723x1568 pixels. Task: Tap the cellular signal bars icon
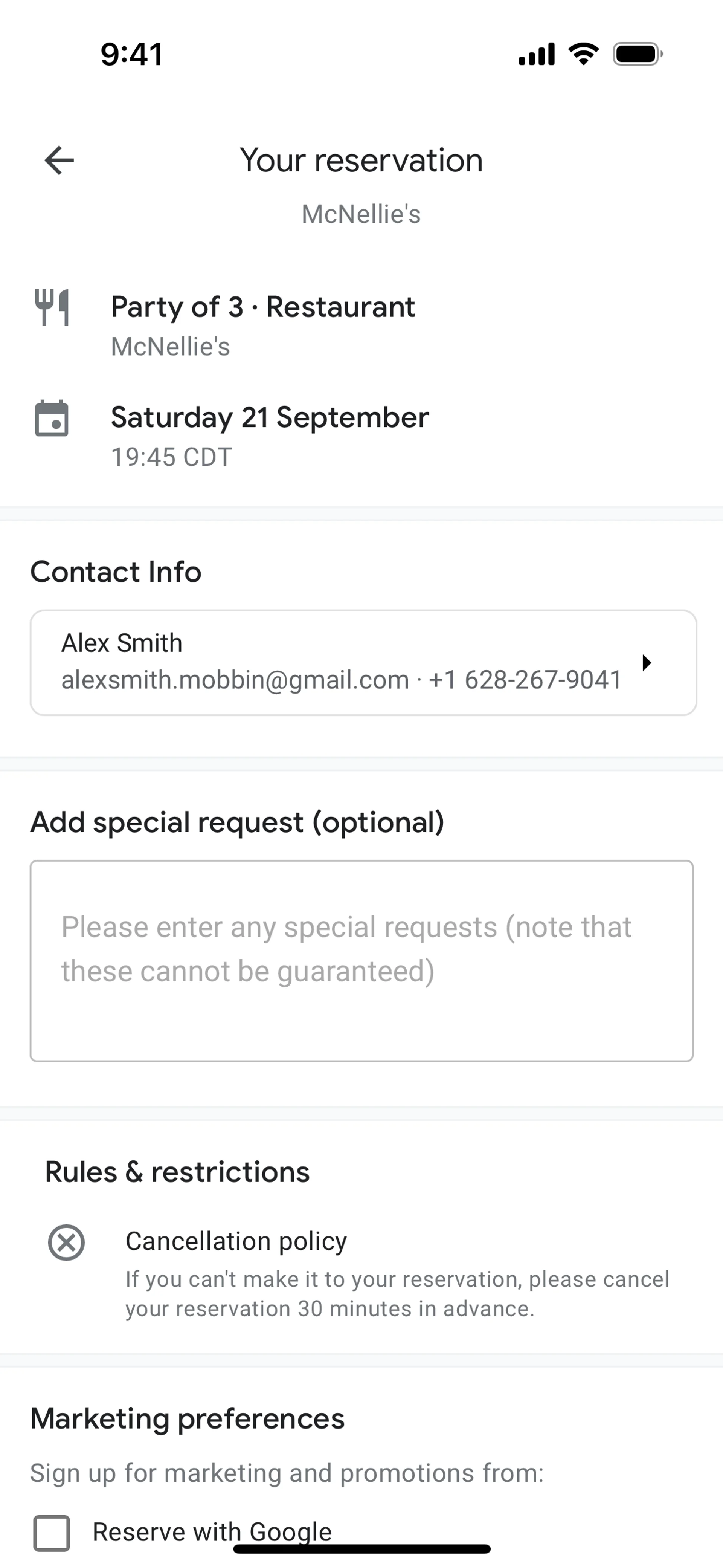(536, 54)
